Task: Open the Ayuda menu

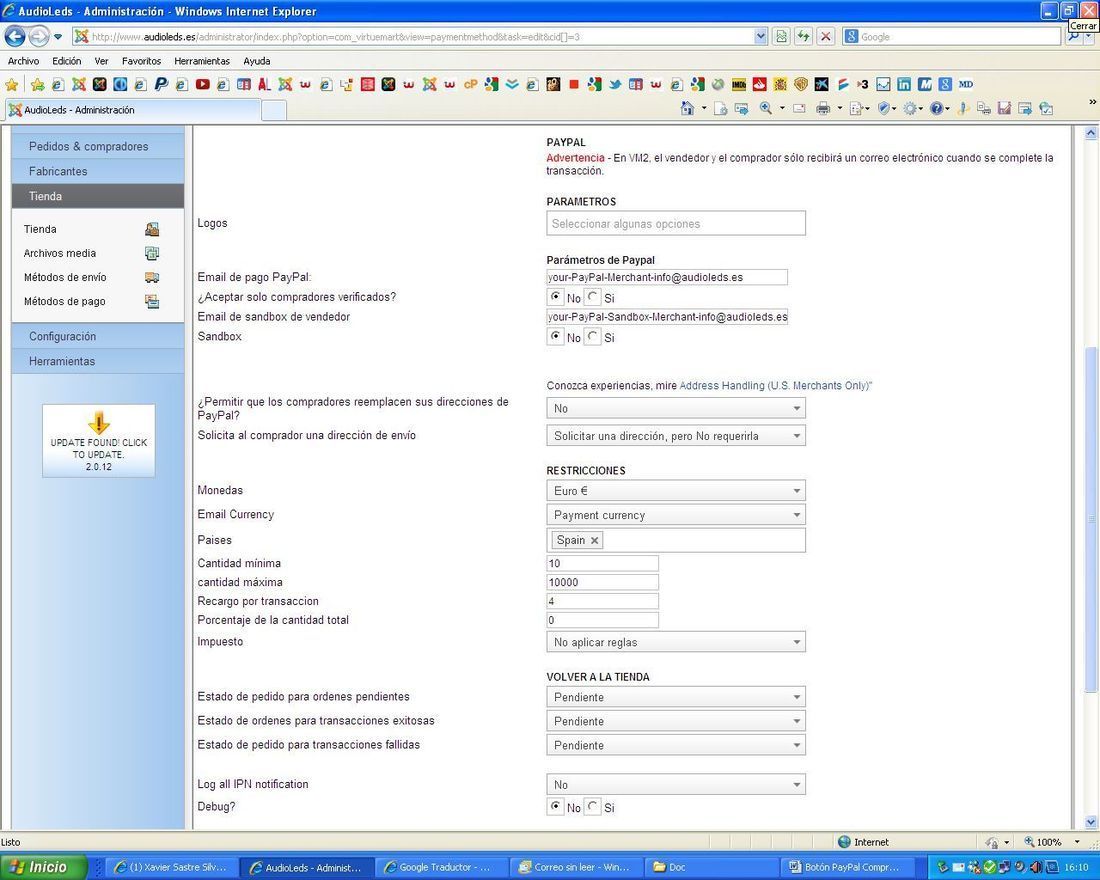Action: click(x=257, y=61)
